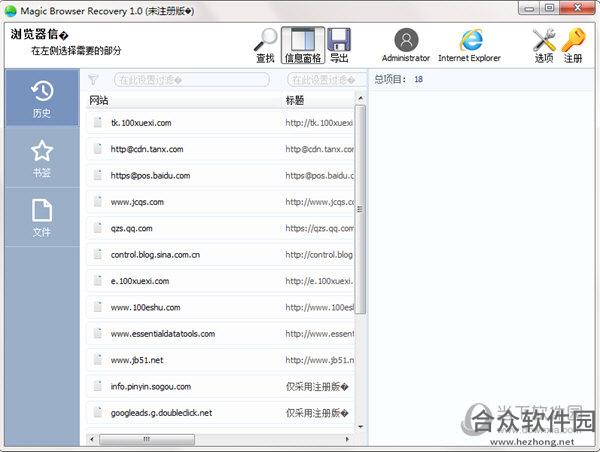Screen dimensions: 600x452
Task: Click the vertical scrollbar thumb
Action: tap(360, 209)
